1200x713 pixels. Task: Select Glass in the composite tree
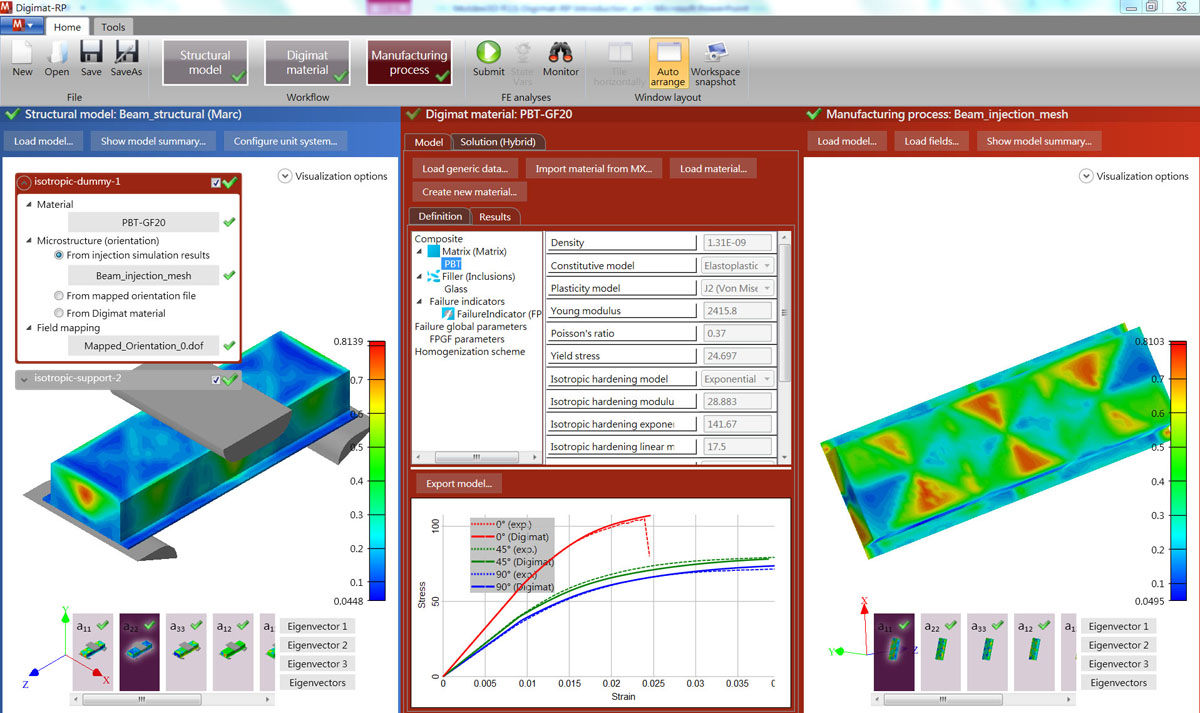pos(456,289)
